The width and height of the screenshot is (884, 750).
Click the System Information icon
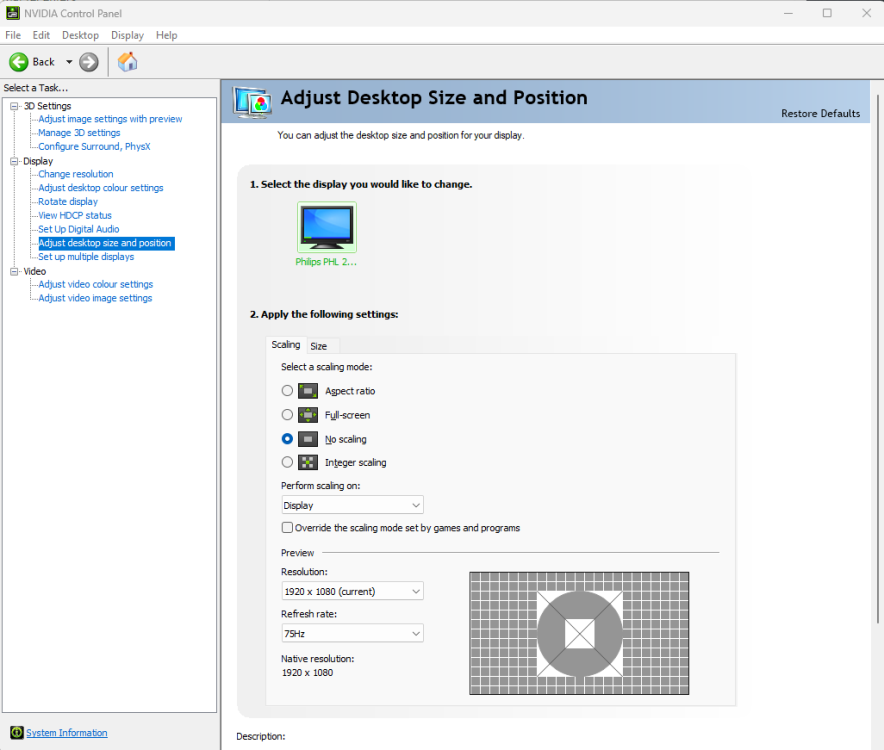click(15, 733)
